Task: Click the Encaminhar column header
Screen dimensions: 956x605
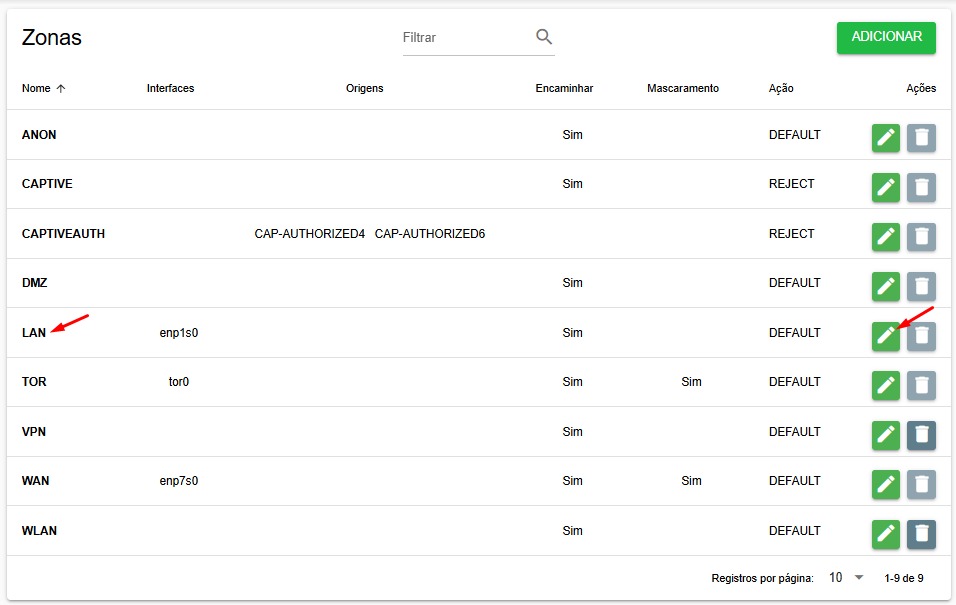Action: point(564,88)
